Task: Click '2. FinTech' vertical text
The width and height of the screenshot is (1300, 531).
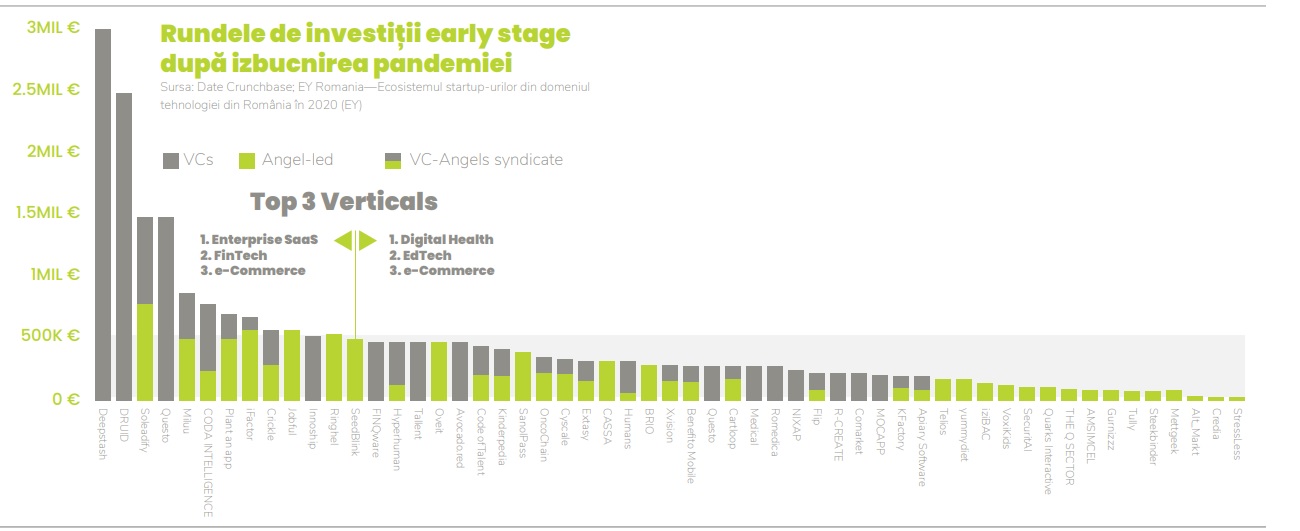Action: point(234,255)
